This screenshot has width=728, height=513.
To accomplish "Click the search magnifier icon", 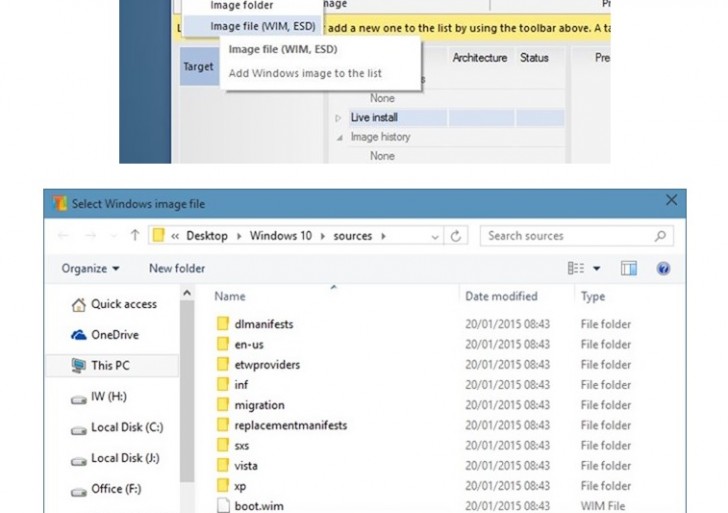I will pyautogui.click(x=660, y=236).
